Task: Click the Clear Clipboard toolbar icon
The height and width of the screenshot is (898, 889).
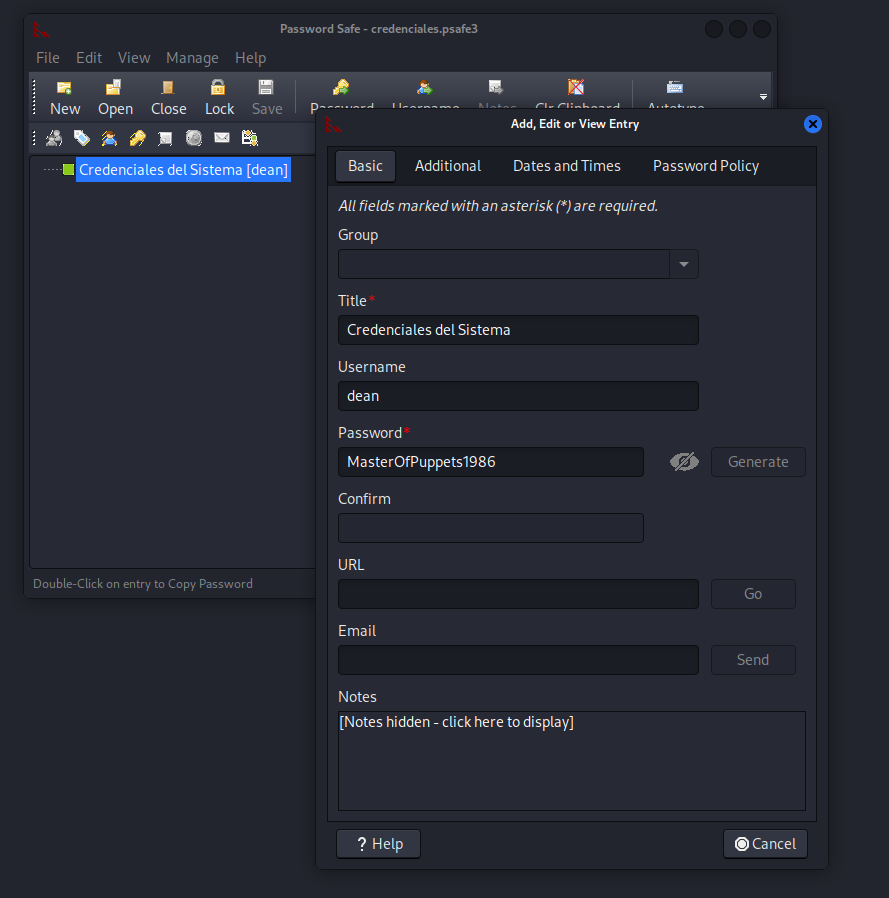Action: click(577, 89)
